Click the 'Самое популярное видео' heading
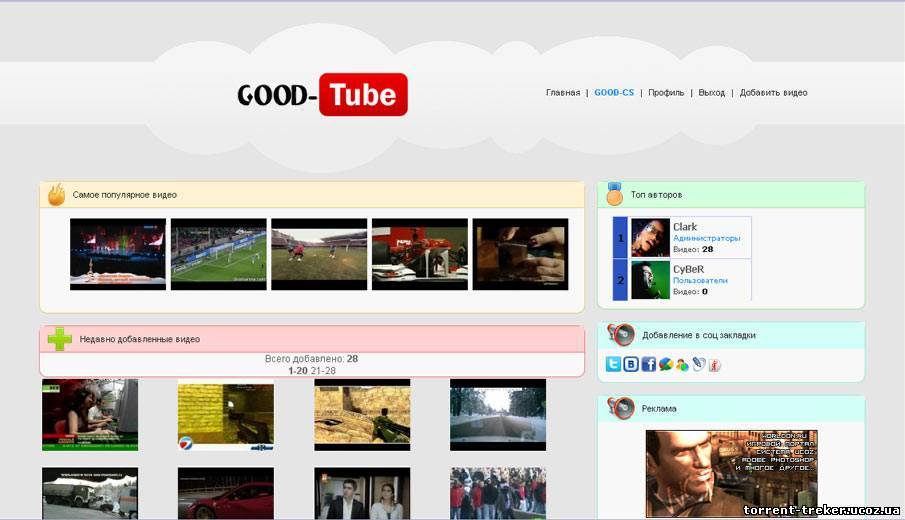Viewport: 905px width, 520px height. pos(125,195)
